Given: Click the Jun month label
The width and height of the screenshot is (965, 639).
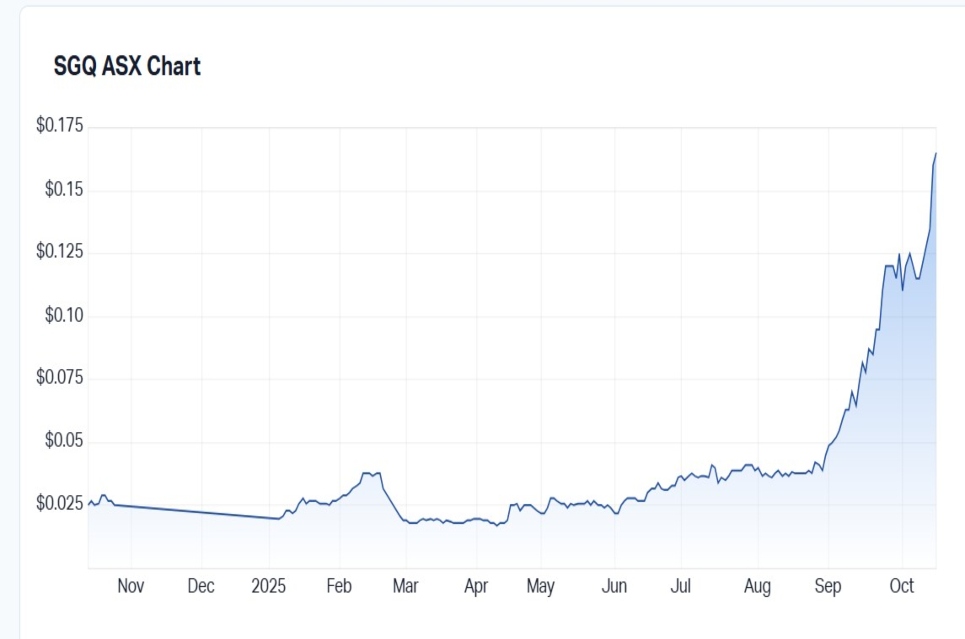Looking at the screenshot, I should click(x=614, y=587).
